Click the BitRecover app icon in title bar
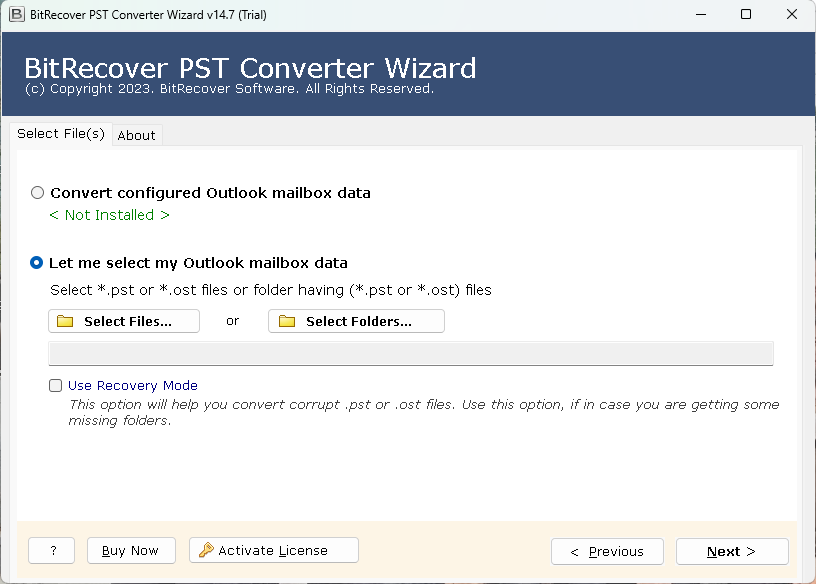This screenshot has width=816, height=584. tap(17, 14)
